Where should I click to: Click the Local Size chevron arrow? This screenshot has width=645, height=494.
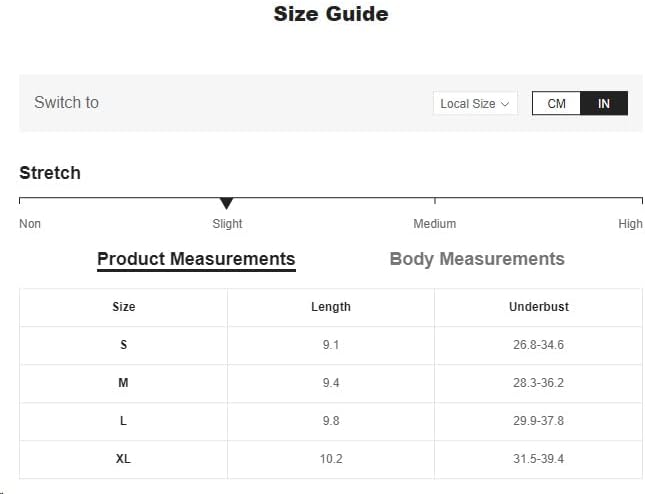[505, 104]
